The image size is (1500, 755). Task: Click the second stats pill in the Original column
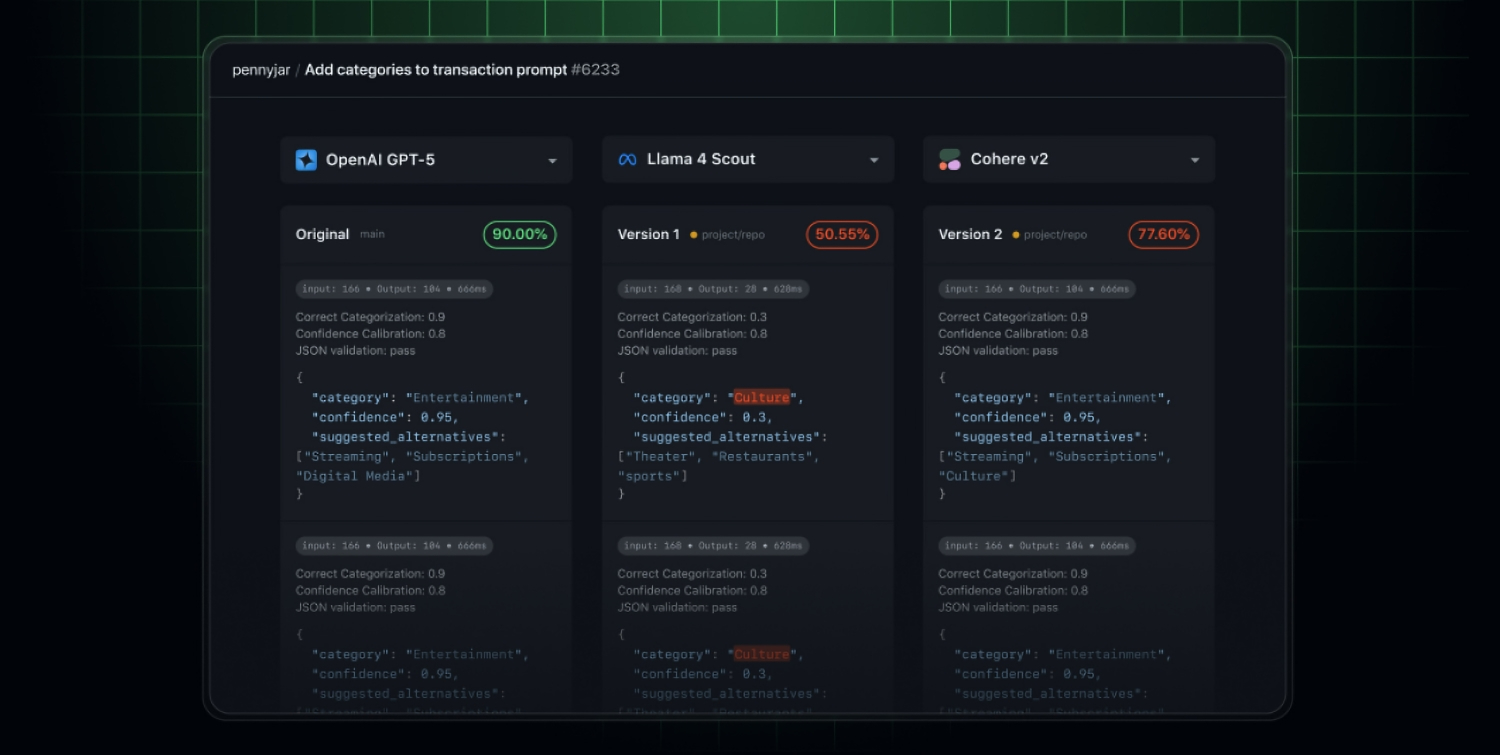click(394, 546)
